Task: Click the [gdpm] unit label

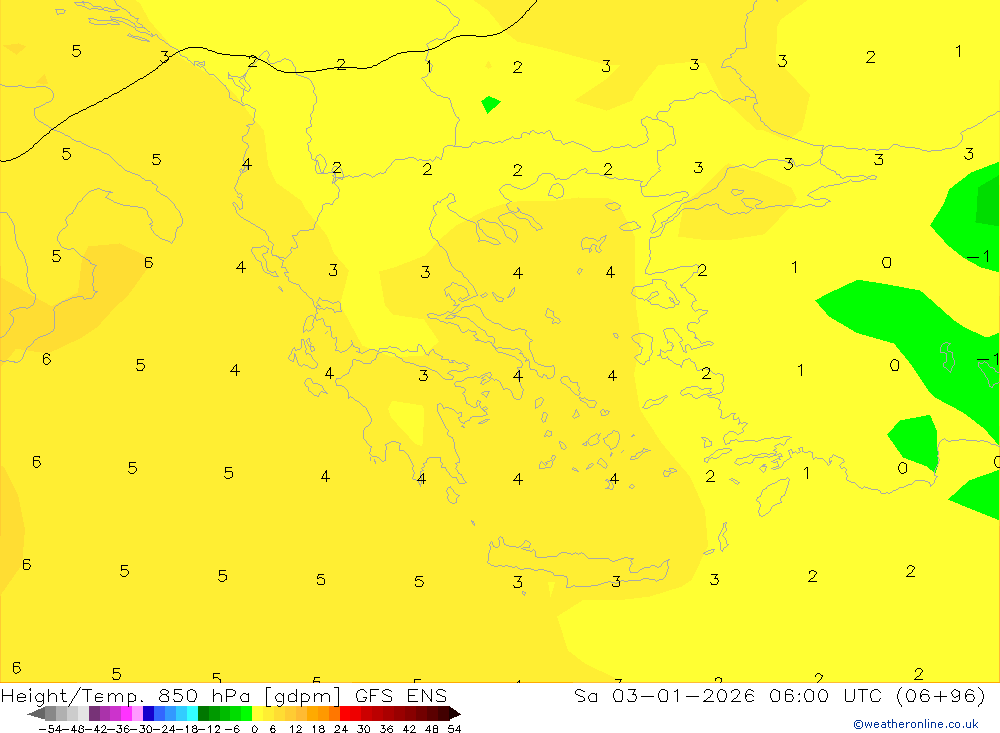Action: click(x=302, y=696)
